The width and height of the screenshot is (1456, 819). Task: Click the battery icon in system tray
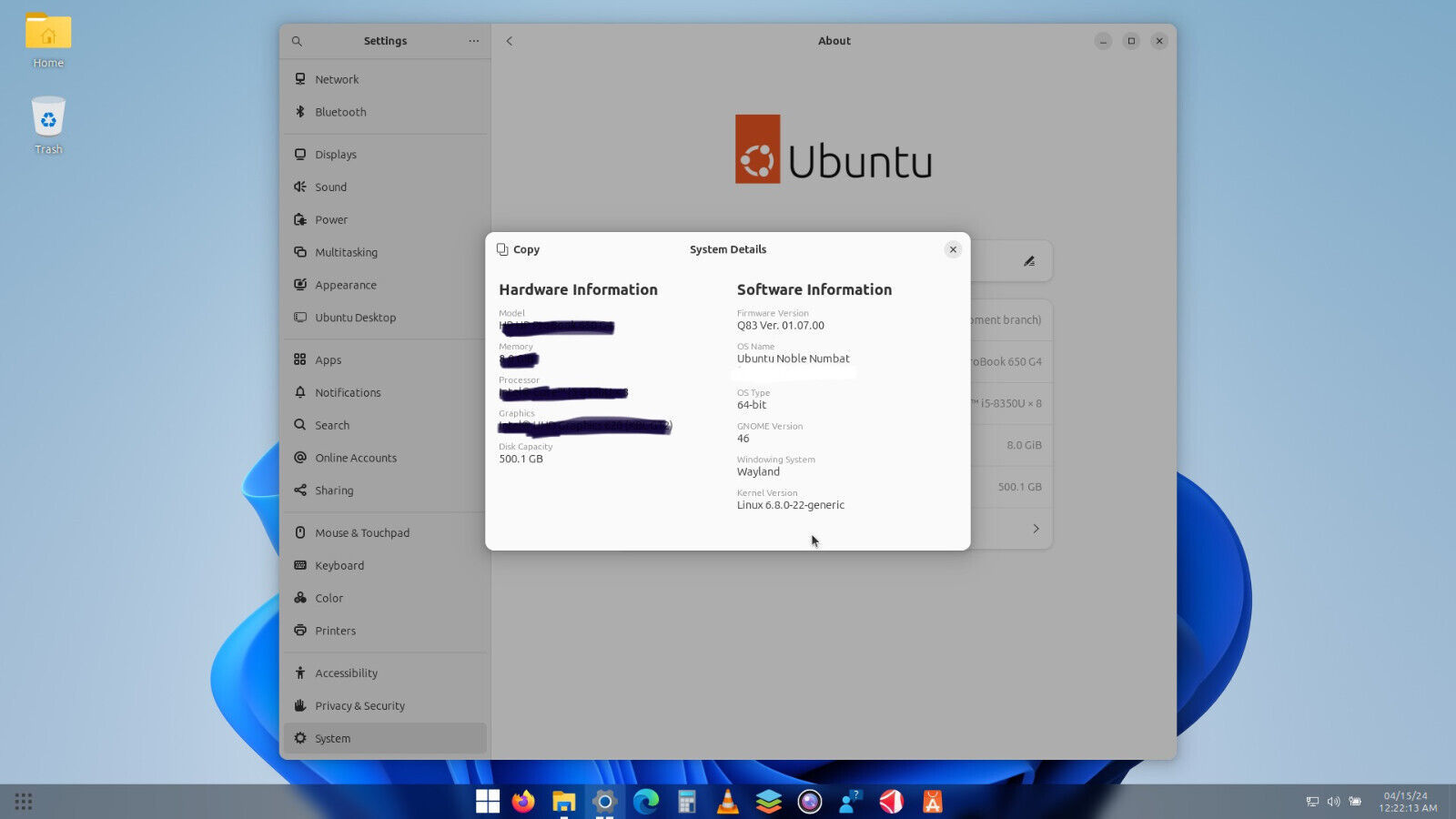tap(1355, 802)
